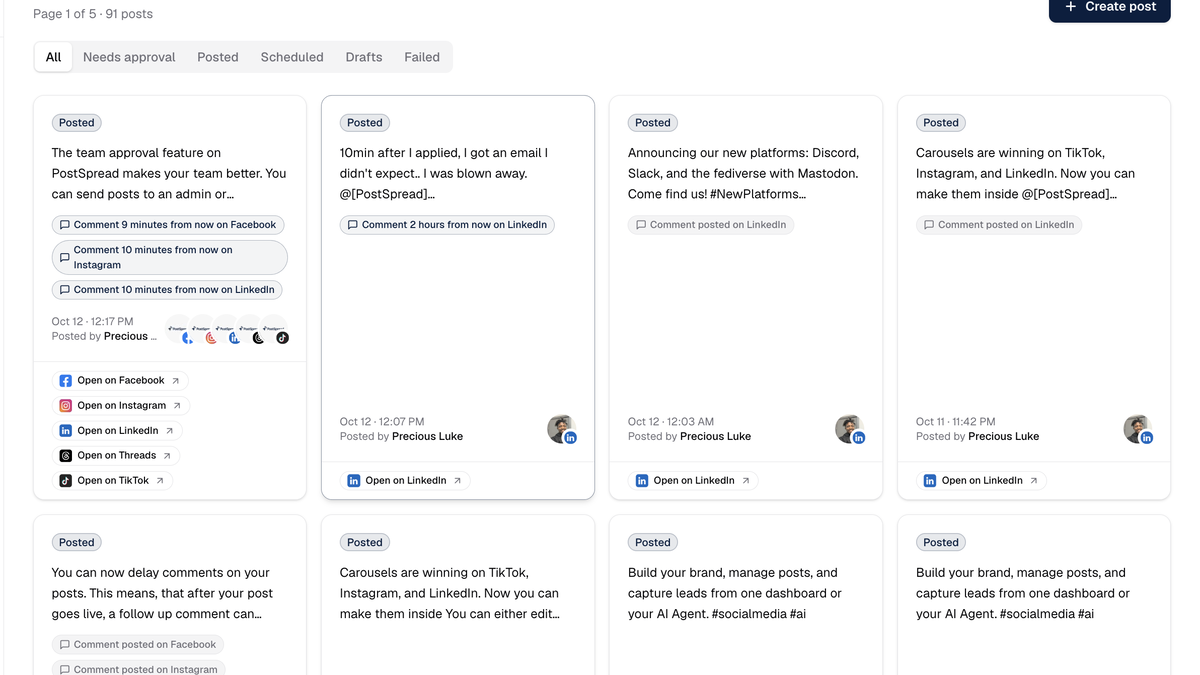Switch to the Needs approval tab
1200x675 pixels.
[x=129, y=57]
